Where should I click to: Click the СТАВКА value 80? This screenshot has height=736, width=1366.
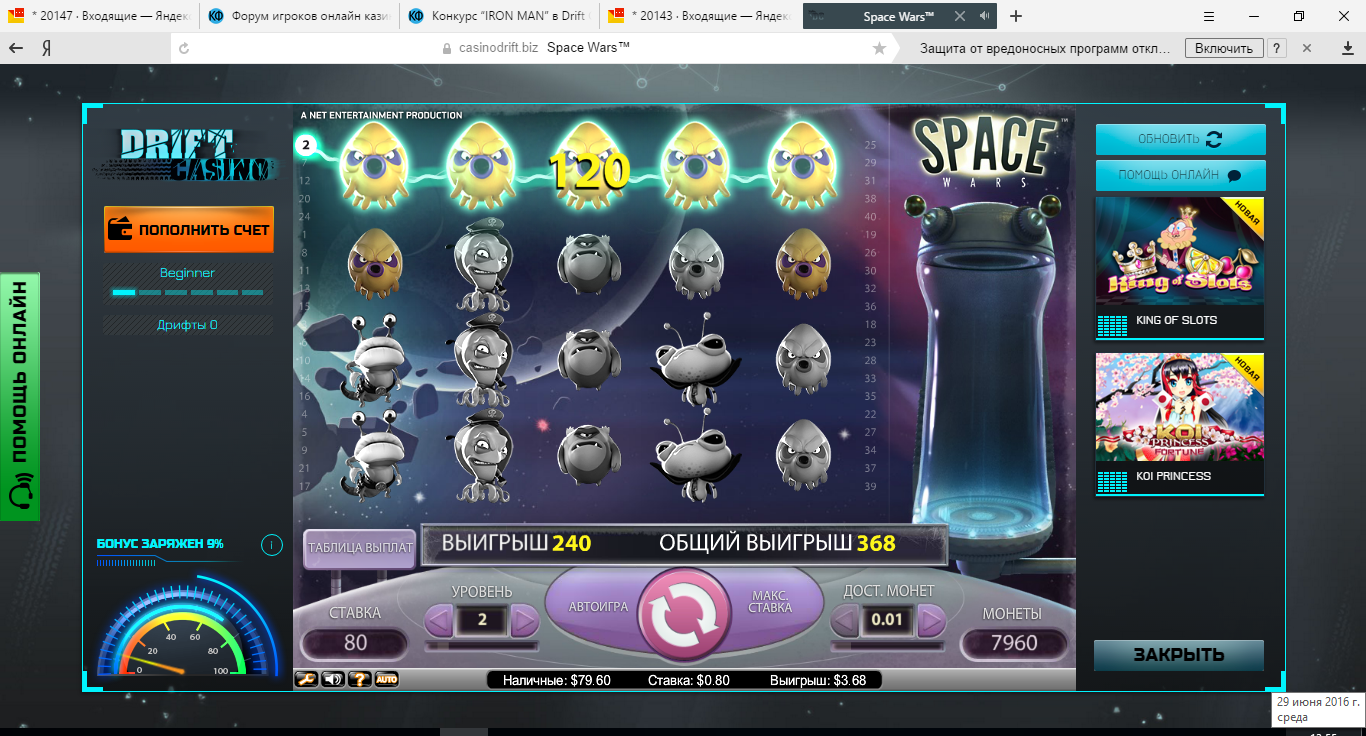[x=355, y=643]
